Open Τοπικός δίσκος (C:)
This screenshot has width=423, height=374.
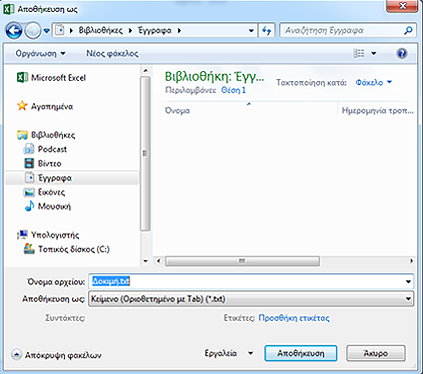click(x=73, y=249)
